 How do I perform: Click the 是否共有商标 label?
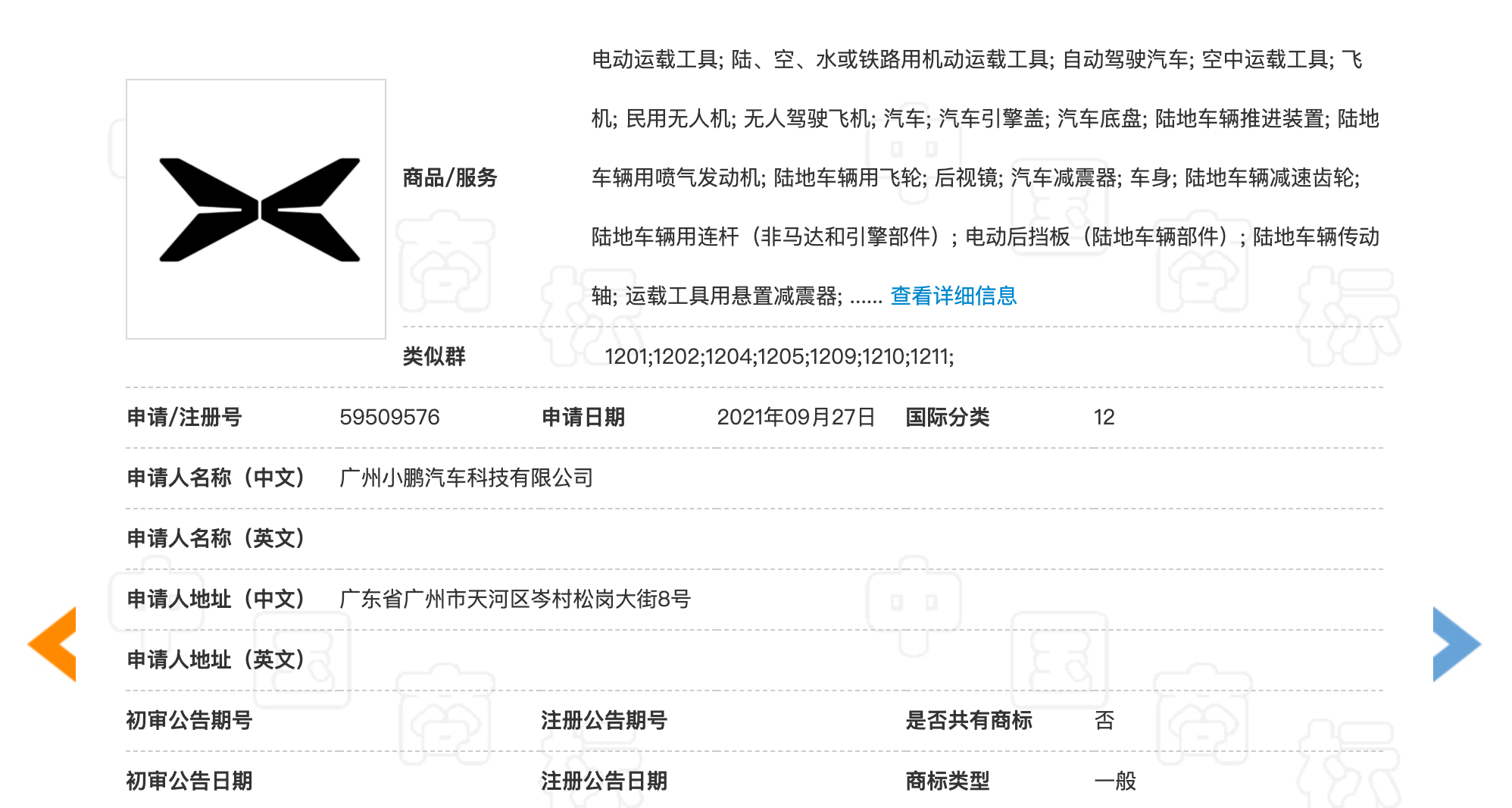(x=969, y=720)
